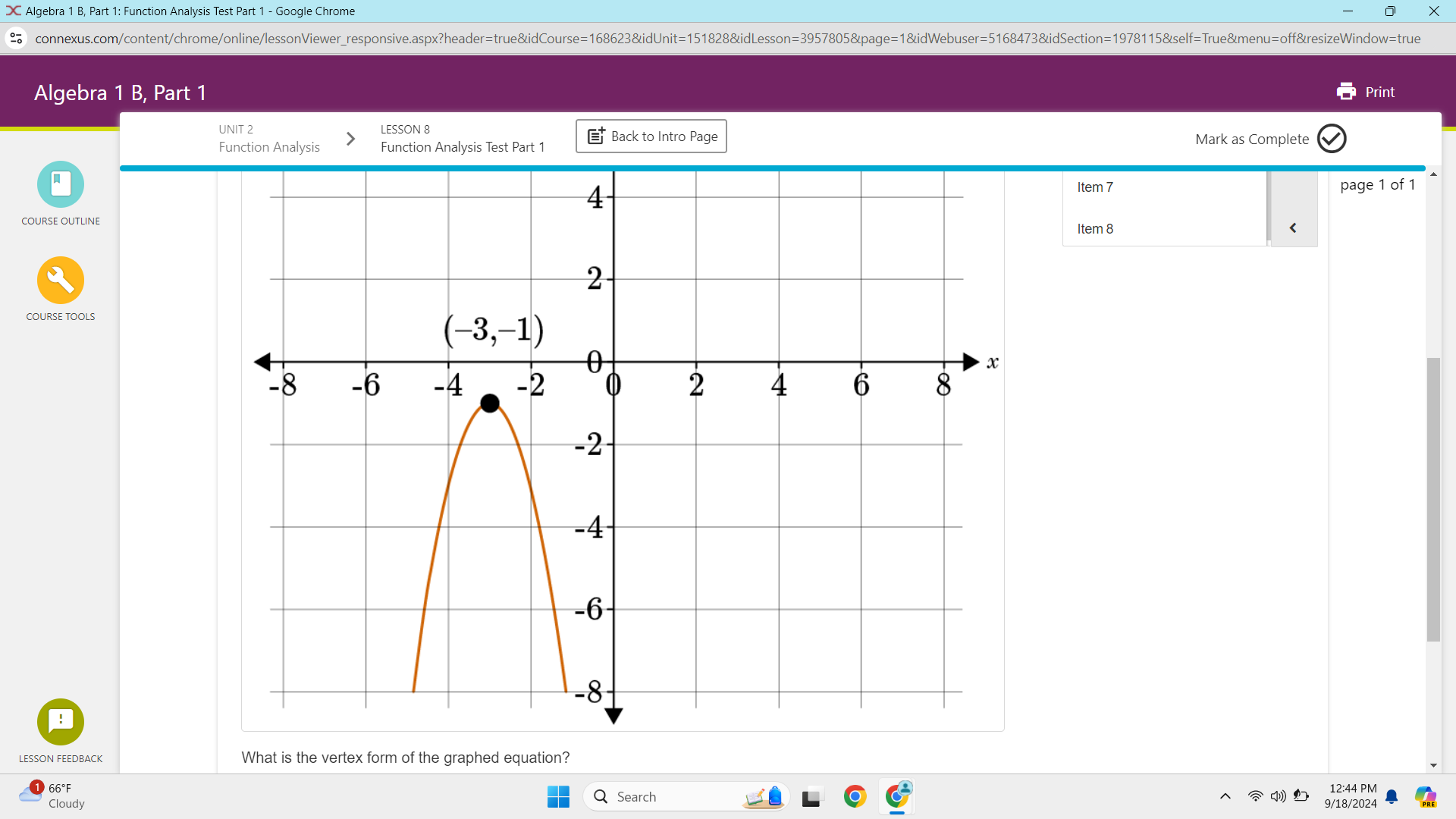This screenshot has width=1456, height=819.
Task: Click the question text about vertex form
Action: (x=406, y=758)
